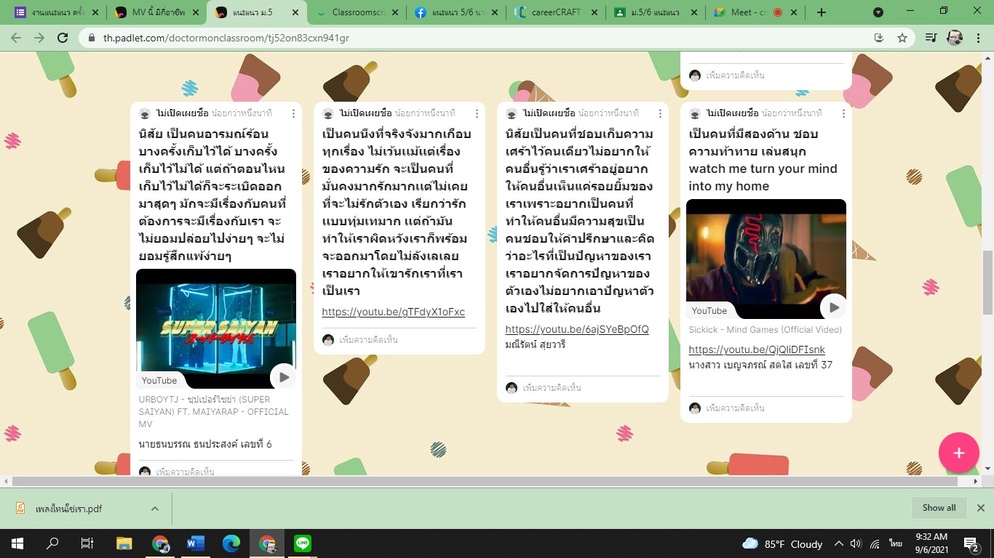Switch to the Classroomscreen tab
The width and height of the screenshot is (994, 558).
pyautogui.click(x=358, y=12)
